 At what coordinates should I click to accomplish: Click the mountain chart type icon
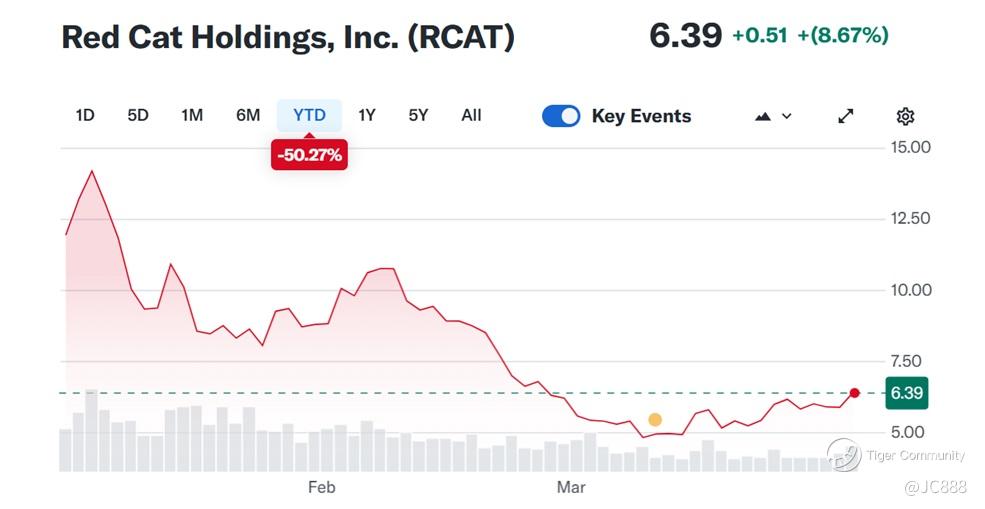click(763, 116)
